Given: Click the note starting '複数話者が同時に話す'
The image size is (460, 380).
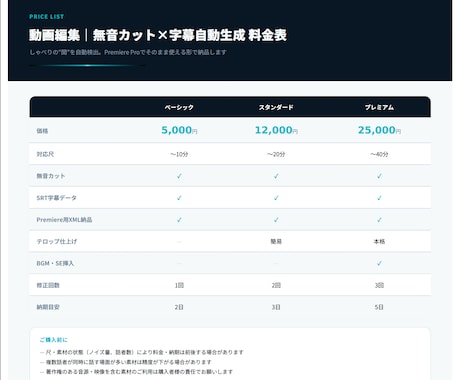Looking at the screenshot, I should [126, 362].
